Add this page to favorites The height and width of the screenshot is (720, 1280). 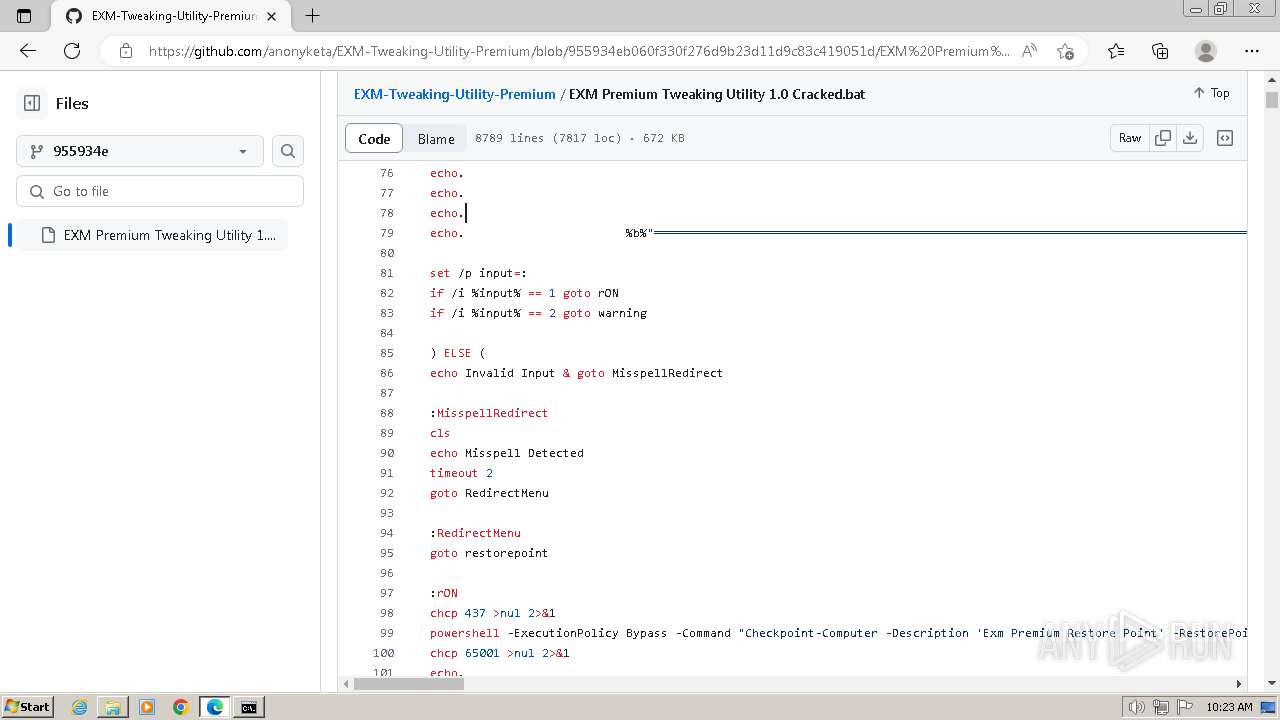1065,51
